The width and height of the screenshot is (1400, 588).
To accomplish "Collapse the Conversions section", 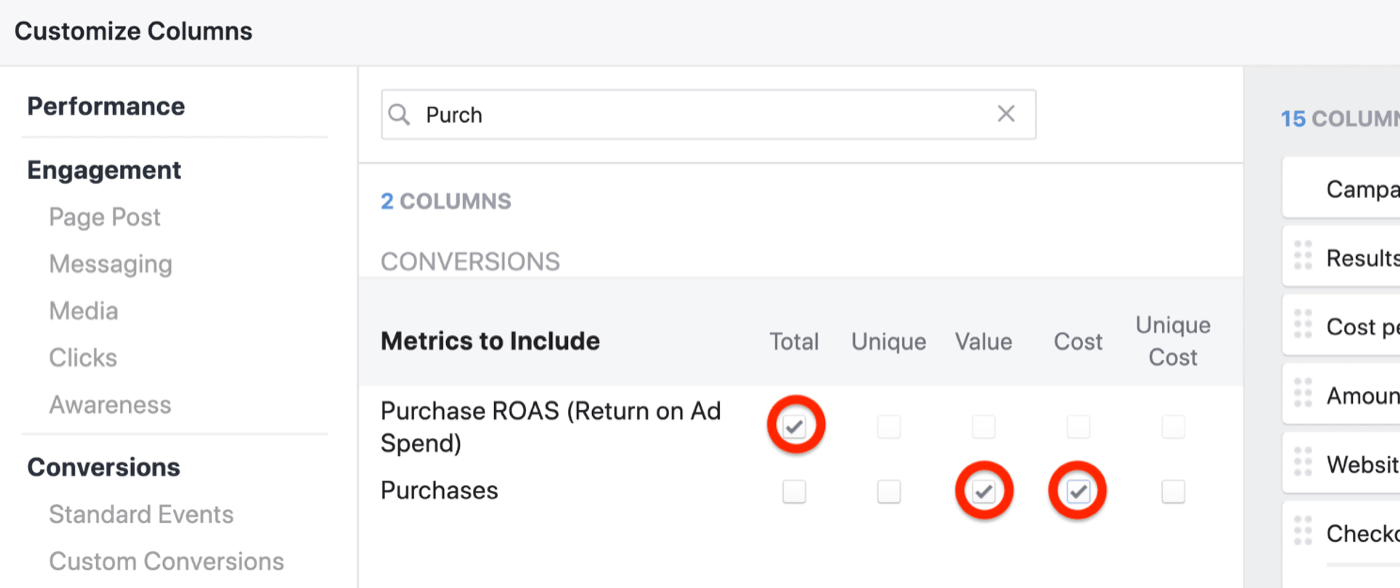I will [103, 467].
